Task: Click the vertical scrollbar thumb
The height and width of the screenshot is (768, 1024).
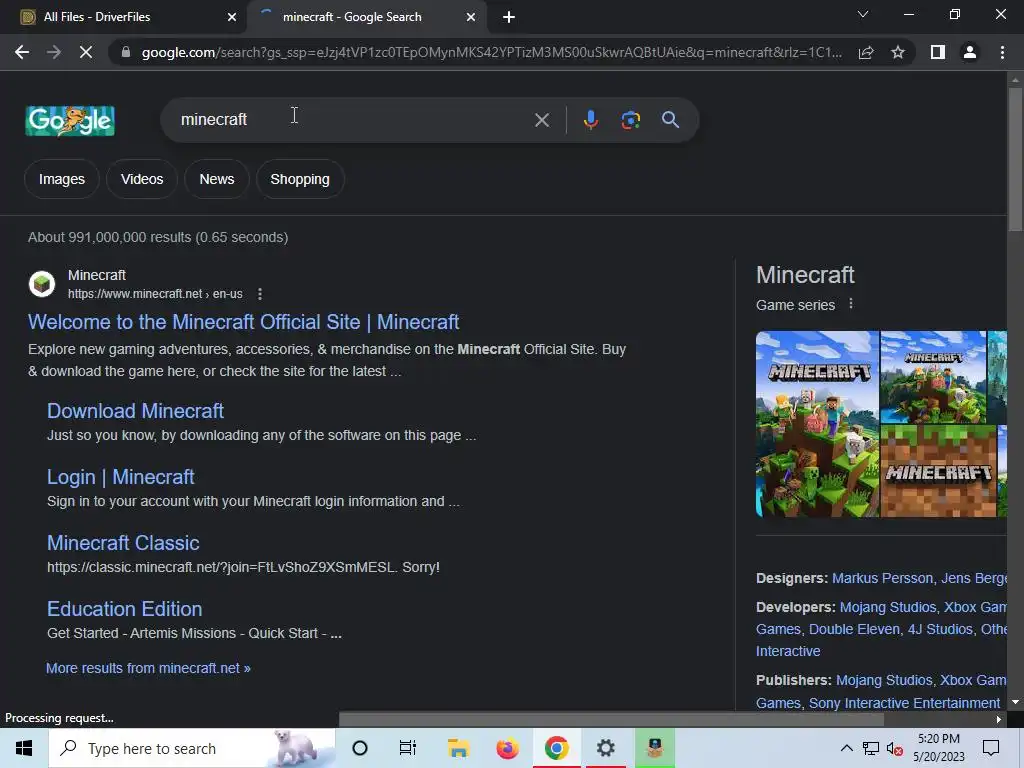Action: [1015, 158]
